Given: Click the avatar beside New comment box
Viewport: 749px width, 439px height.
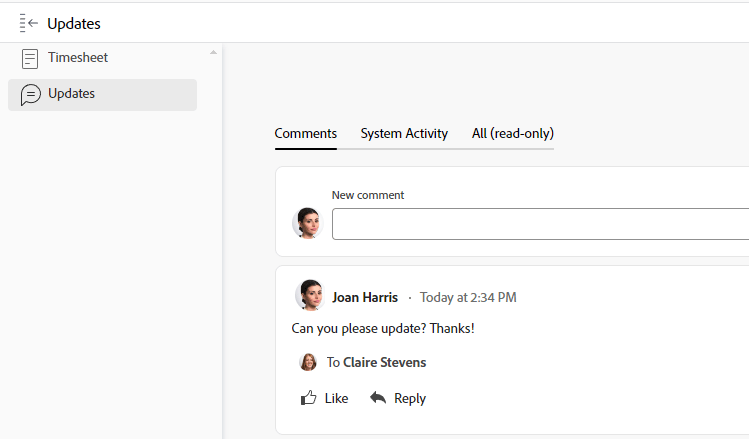Looking at the screenshot, I should point(308,223).
